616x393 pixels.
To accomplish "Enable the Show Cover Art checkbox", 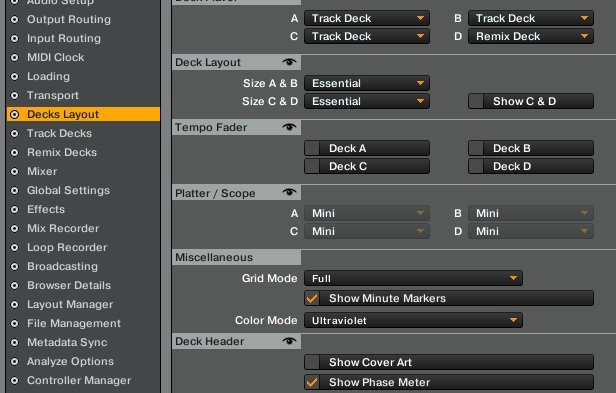I will coord(312,362).
